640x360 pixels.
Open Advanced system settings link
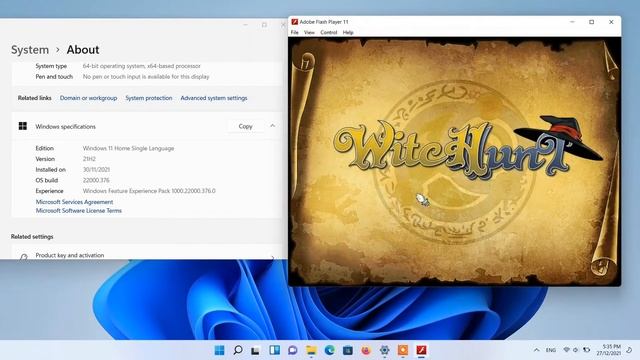coord(214,98)
